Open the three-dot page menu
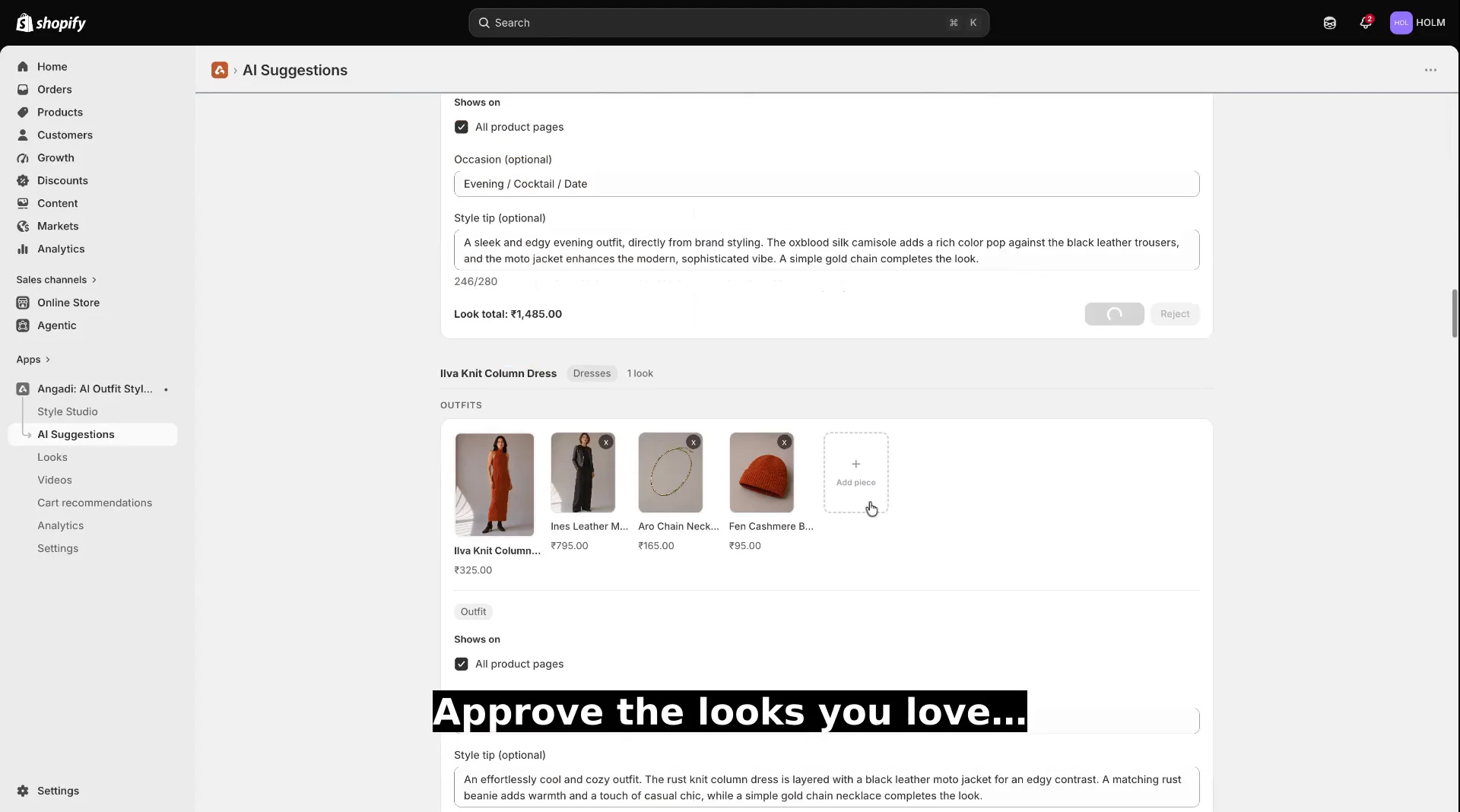Viewport: 1460px width, 812px height. (1430, 70)
